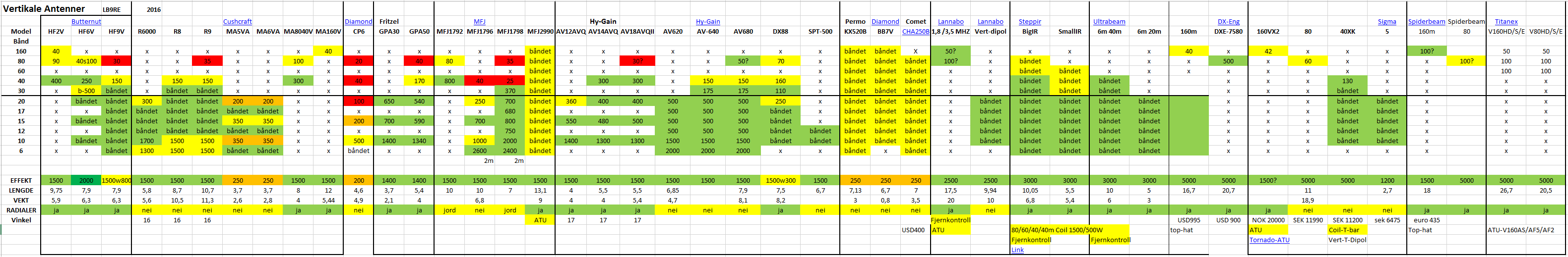Open the Sigma hyperlink

[x=1386, y=21]
